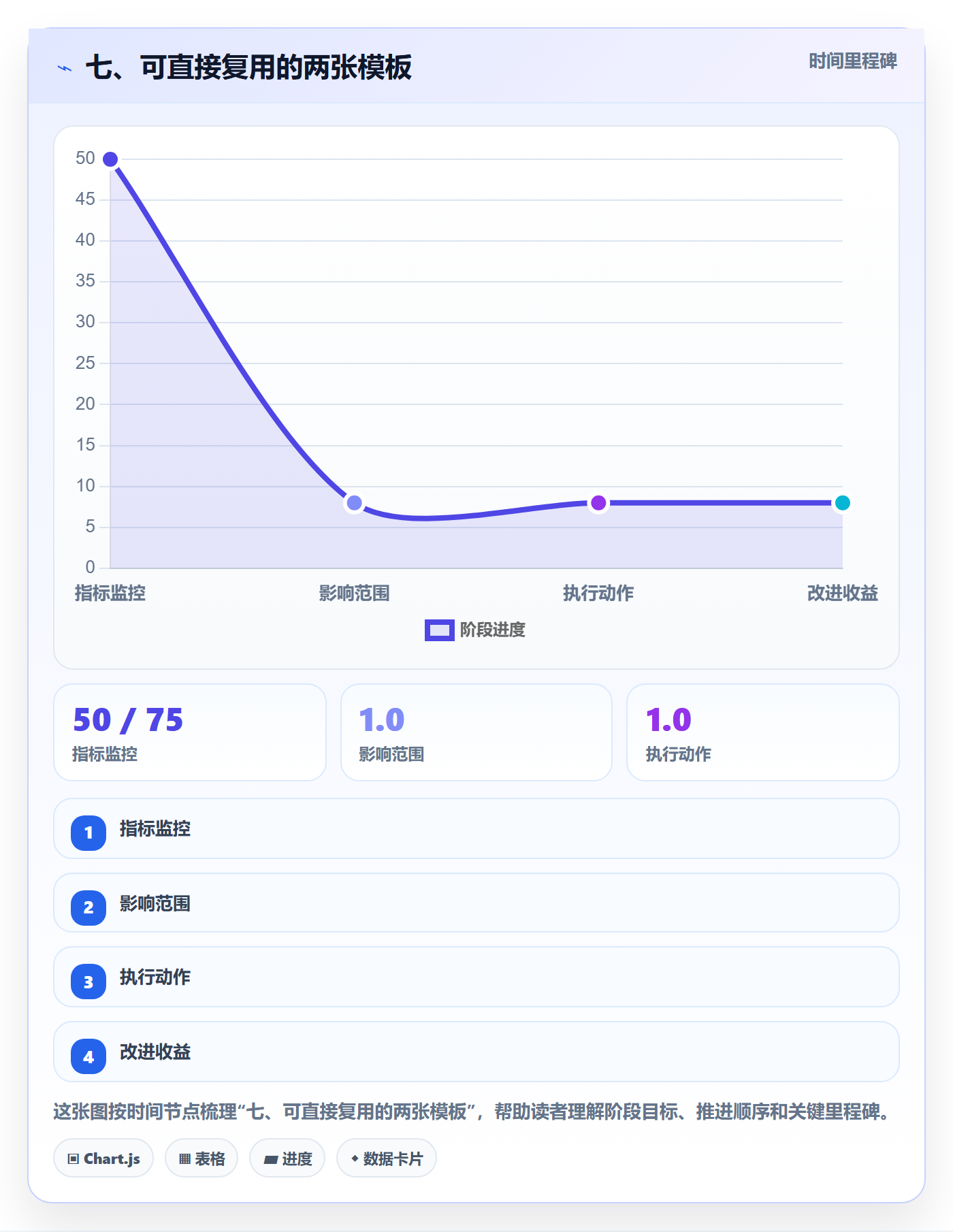Click the lightning icon beside the title
953x1232 pixels.
[x=65, y=68]
